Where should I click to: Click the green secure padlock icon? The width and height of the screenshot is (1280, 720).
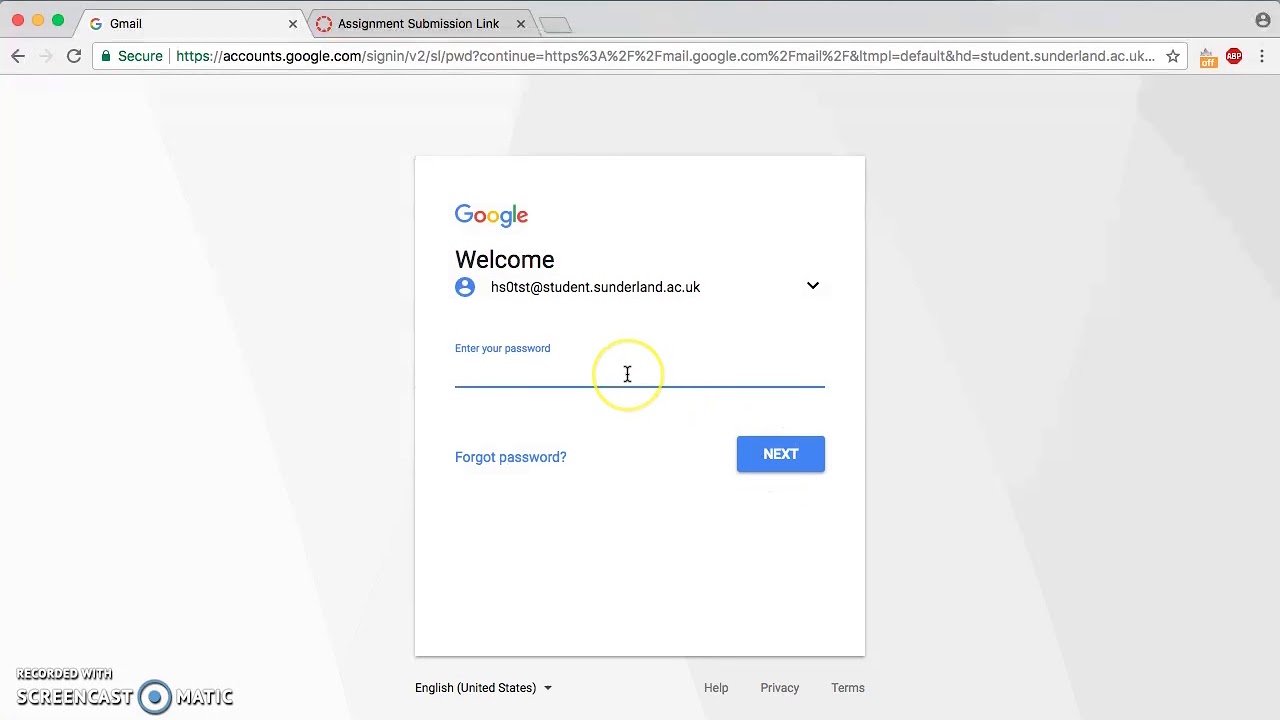(106, 56)
